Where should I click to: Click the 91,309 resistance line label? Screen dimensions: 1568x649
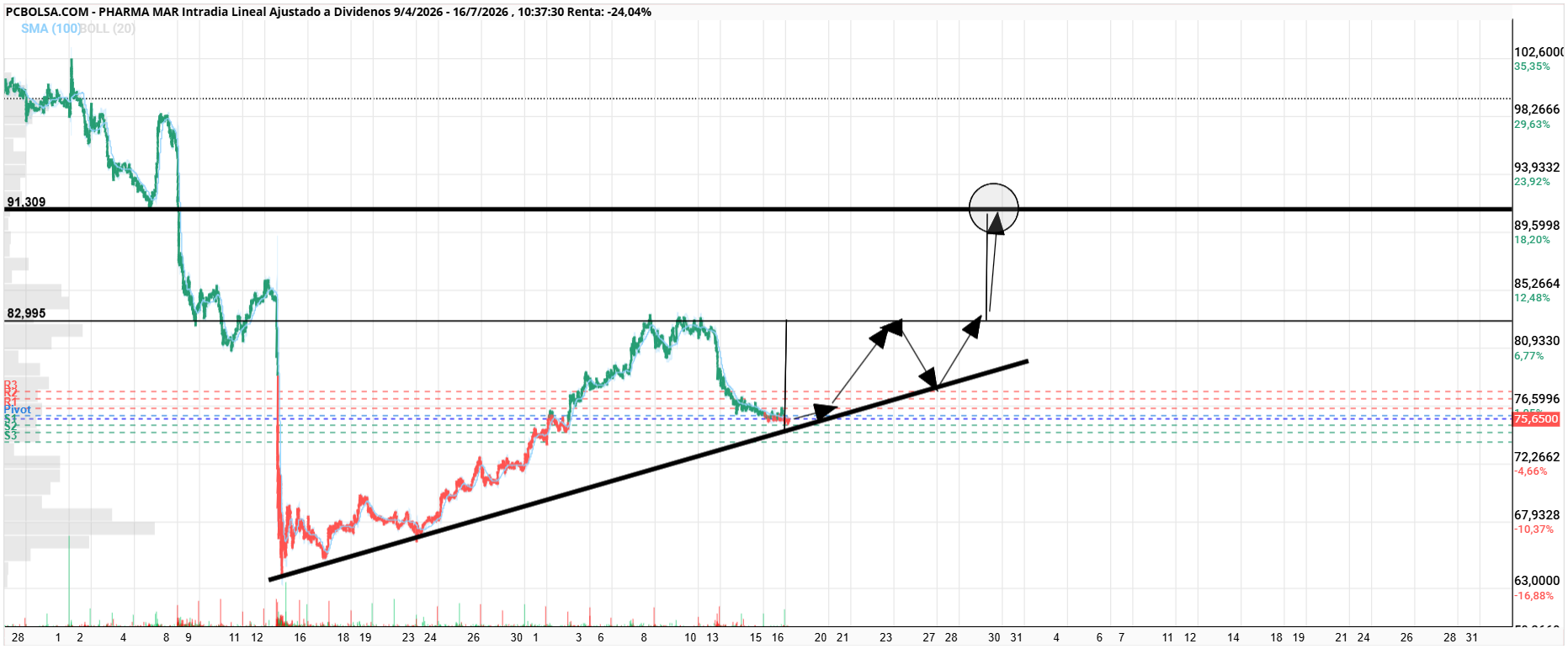click(x=26, y=202)
